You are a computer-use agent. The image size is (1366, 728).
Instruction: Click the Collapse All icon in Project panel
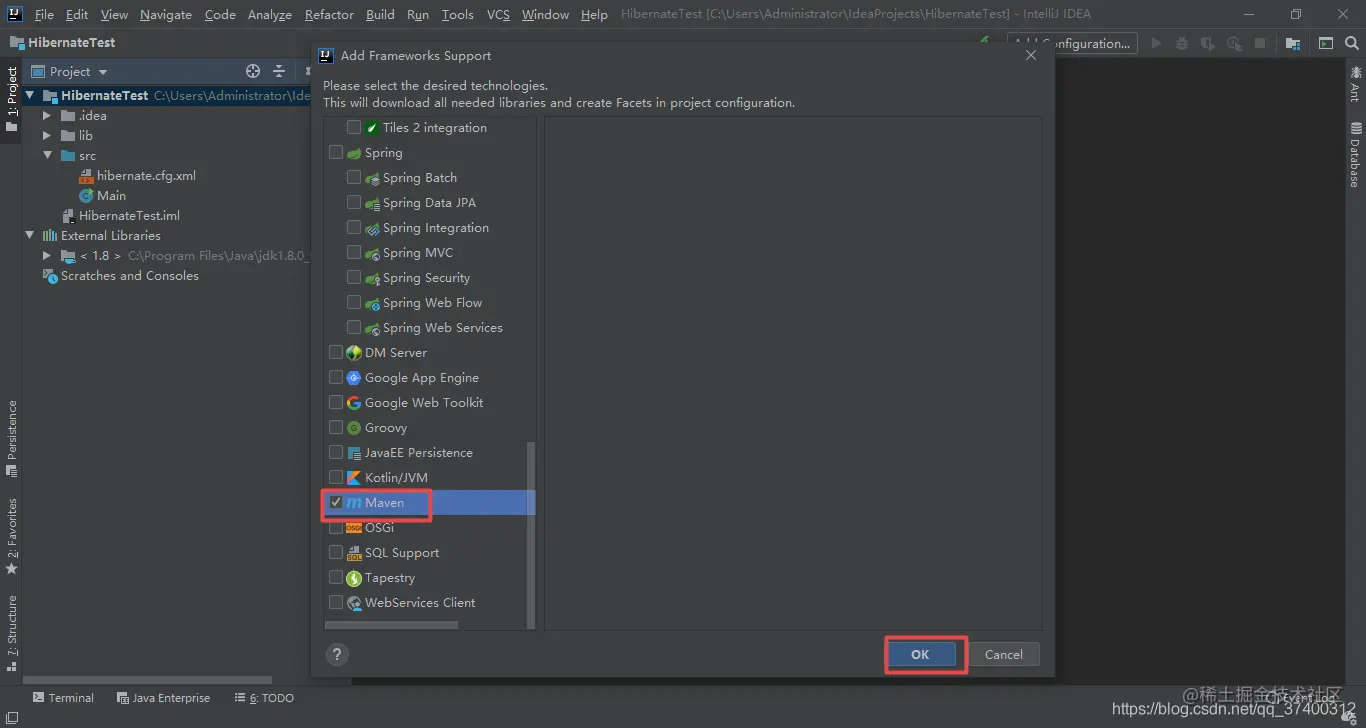[x=279, y=71]
